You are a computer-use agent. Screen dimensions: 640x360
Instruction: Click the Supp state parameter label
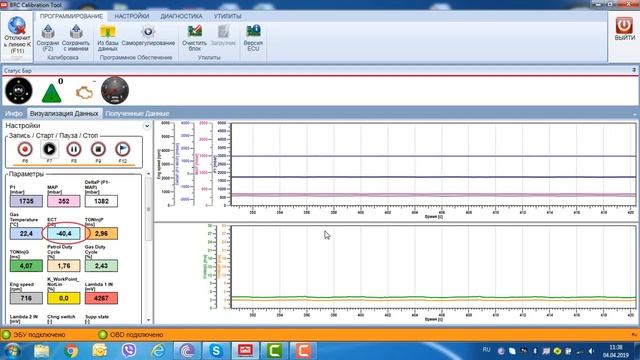pos(96,319)
